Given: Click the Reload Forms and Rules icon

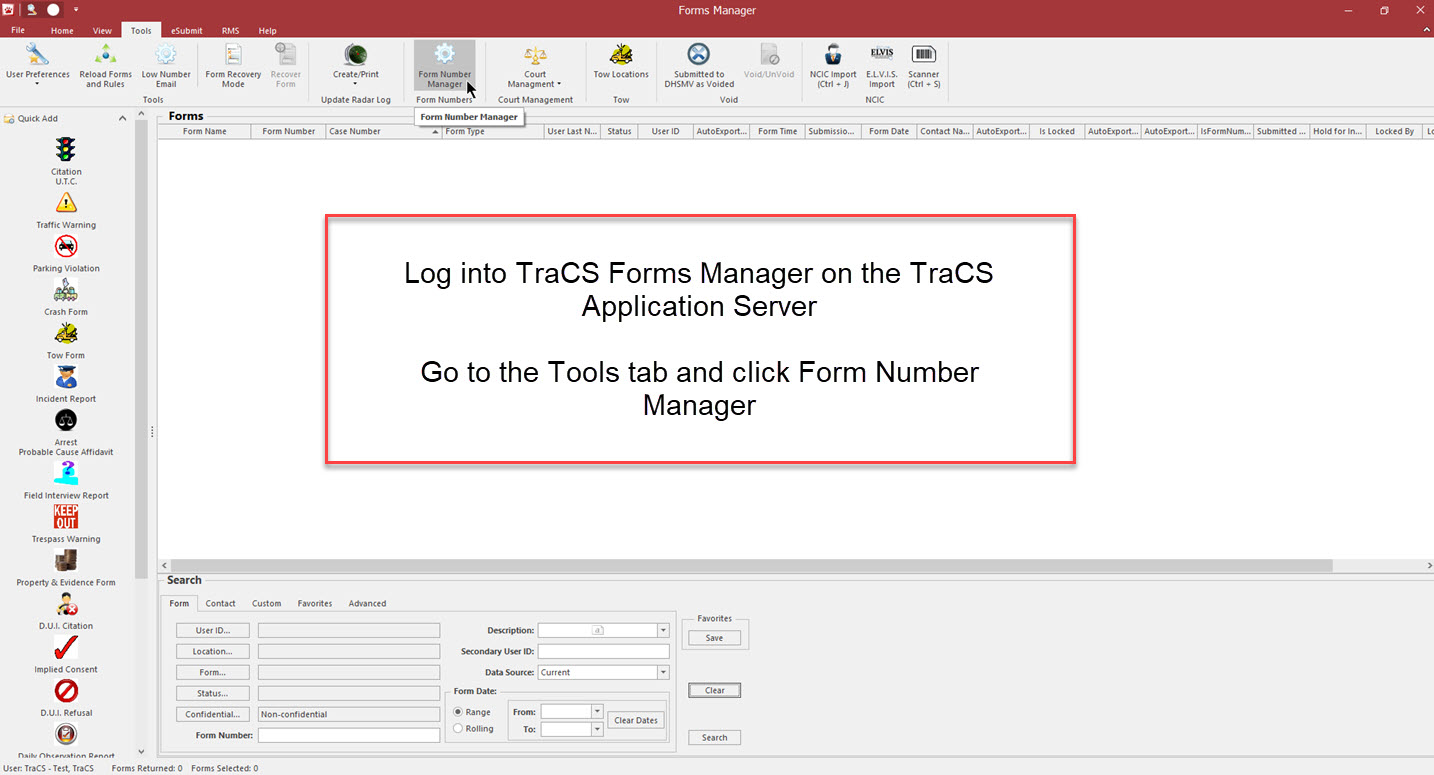Looking at the screenshot, I should pos(105,66).
